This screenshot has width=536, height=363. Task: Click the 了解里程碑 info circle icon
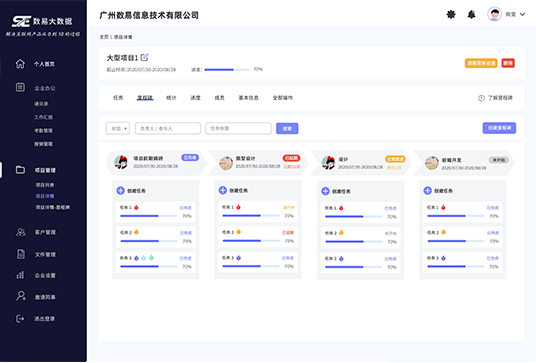point(481,98)
